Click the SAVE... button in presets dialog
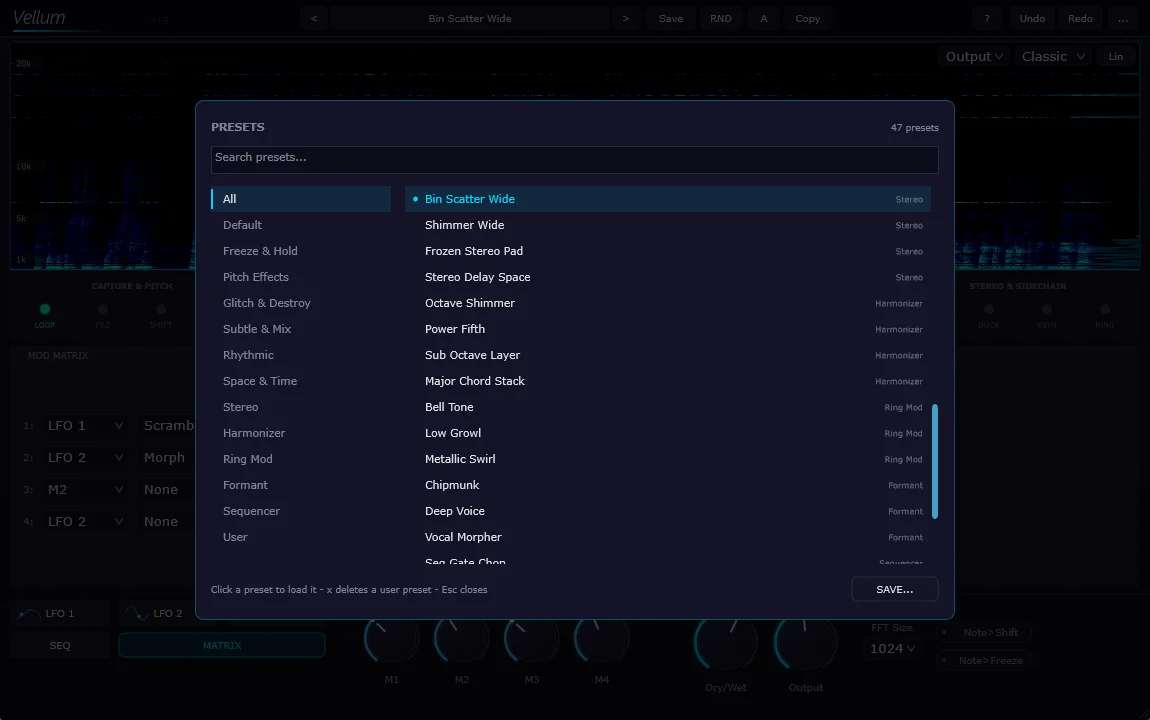This screenshot has width=1150, height=720. (x=895, y=589)
